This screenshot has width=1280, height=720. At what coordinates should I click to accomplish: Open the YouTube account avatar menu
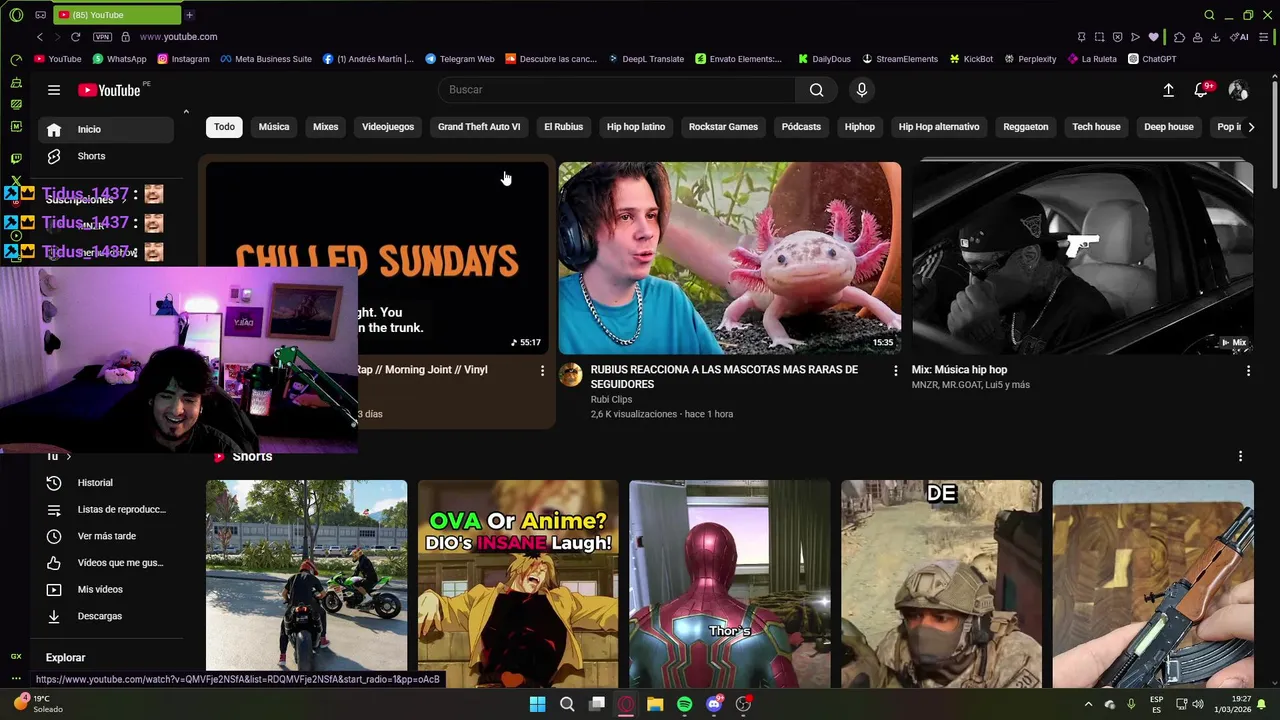tap(1238, 90)
